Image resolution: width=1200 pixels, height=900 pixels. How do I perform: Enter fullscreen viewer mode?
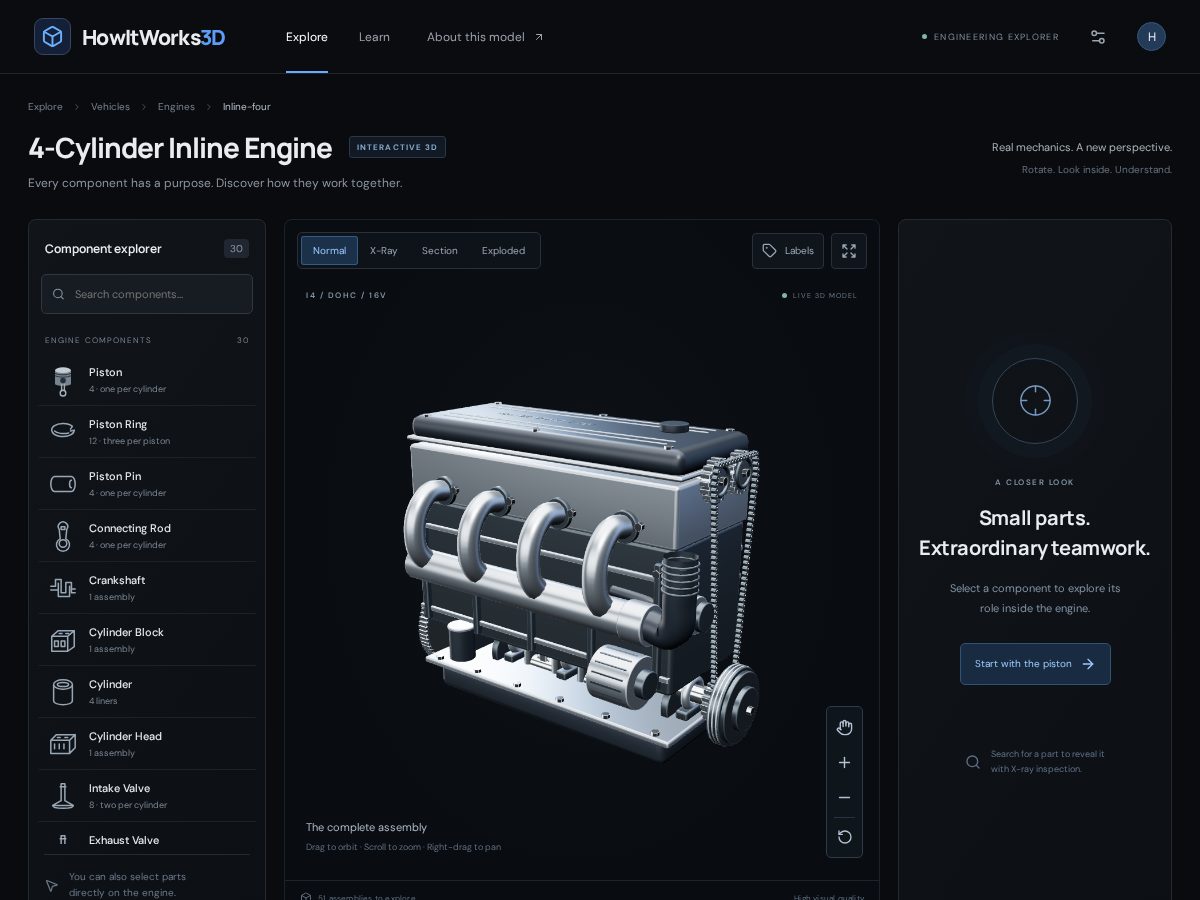[849, 251]
